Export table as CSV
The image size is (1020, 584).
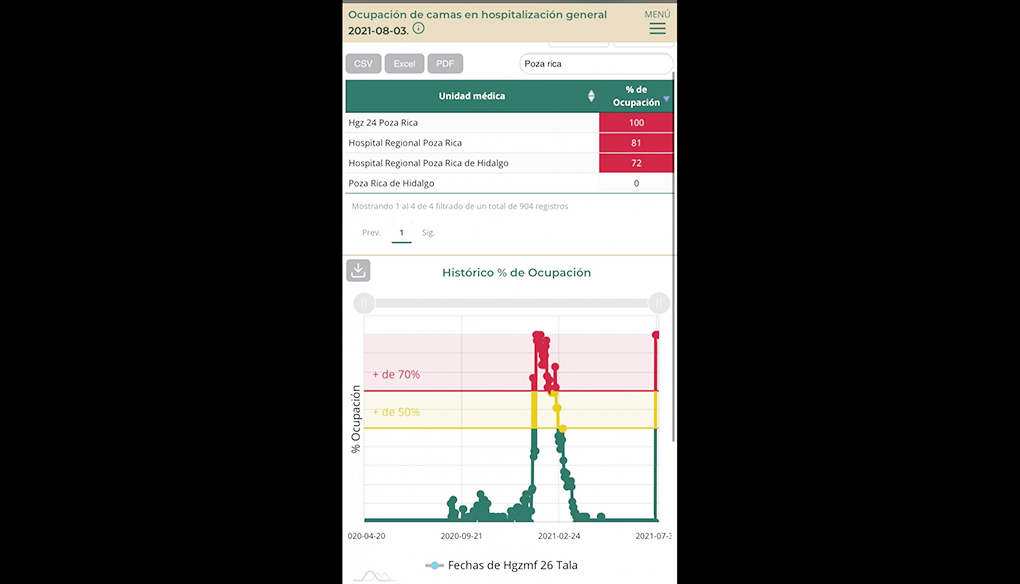363,64
